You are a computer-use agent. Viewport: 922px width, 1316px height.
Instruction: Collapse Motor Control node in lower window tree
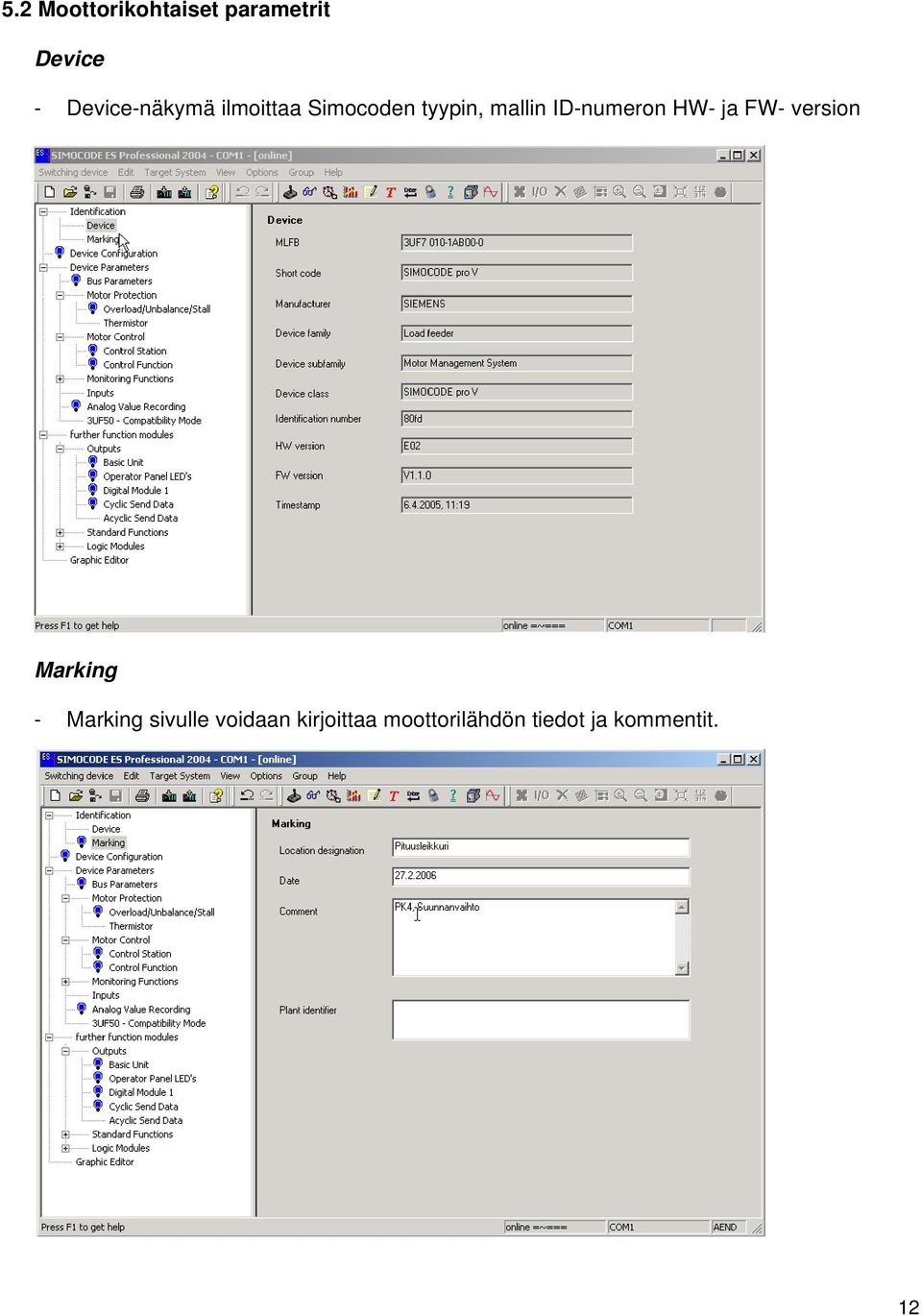pyautogui.click(x=65, y=939)
